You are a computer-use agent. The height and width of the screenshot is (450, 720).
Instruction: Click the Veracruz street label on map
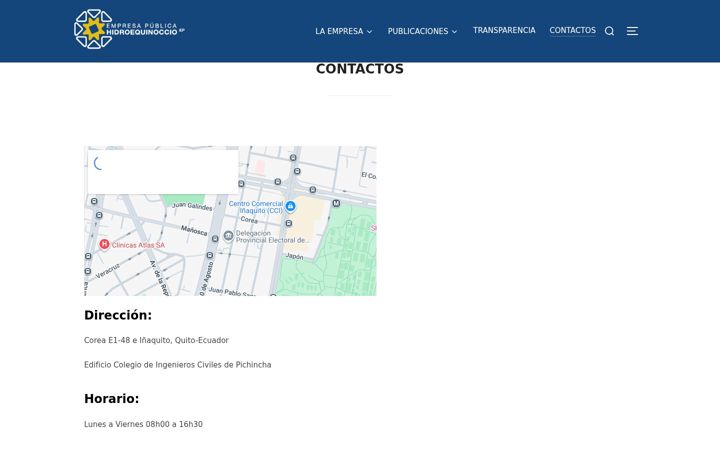tap(107, 270)
